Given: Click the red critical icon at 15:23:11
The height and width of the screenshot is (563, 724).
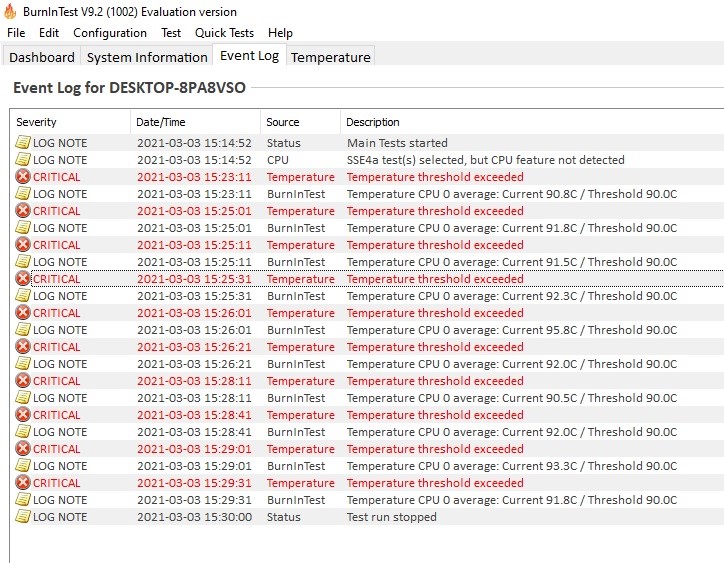Looking at the screenshot, I should click(23, 177).
